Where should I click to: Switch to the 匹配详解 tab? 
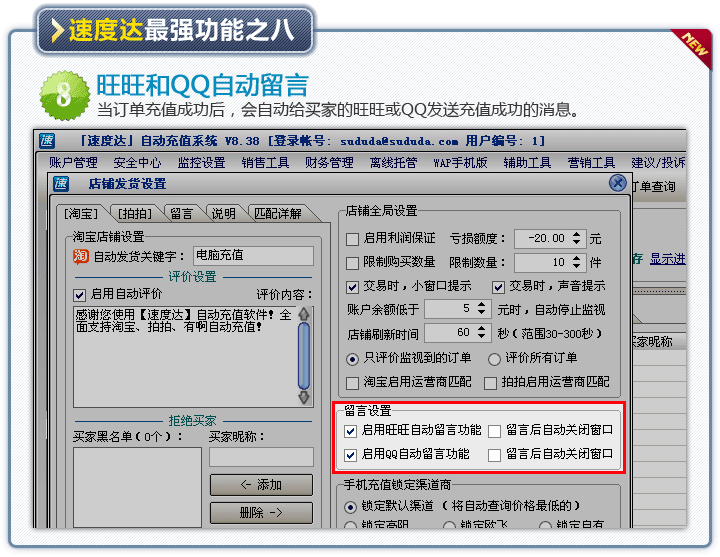point(278,214)
